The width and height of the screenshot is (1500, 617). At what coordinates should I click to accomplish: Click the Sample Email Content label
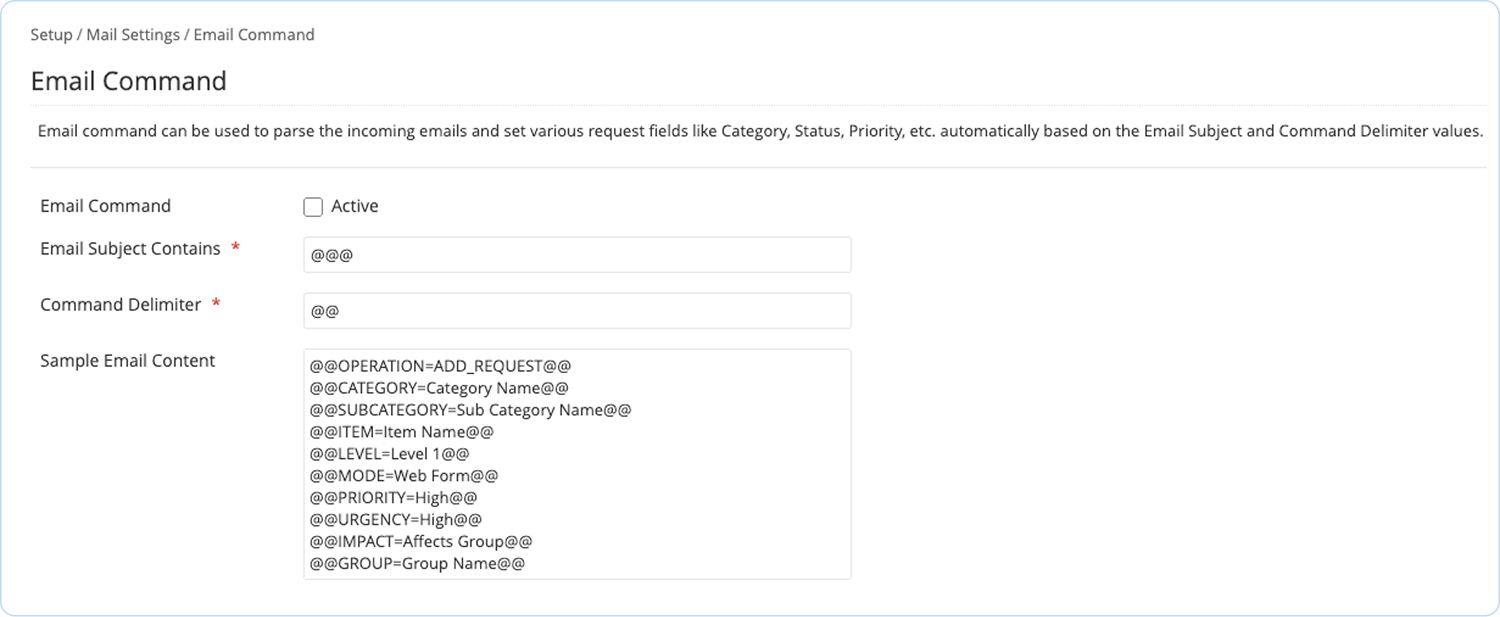pyautogui.click(x=128, y=360)
